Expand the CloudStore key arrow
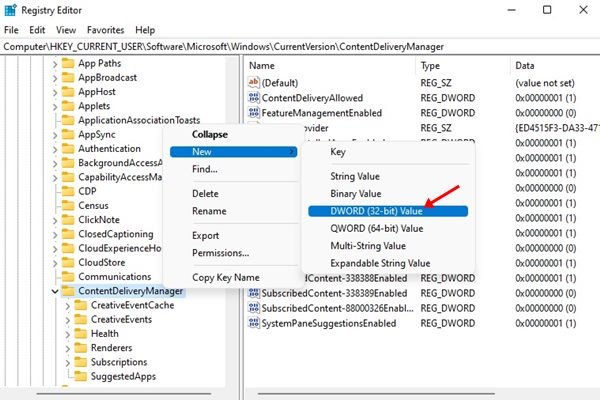This screenshot has width=600, height=400. [55, 263]
